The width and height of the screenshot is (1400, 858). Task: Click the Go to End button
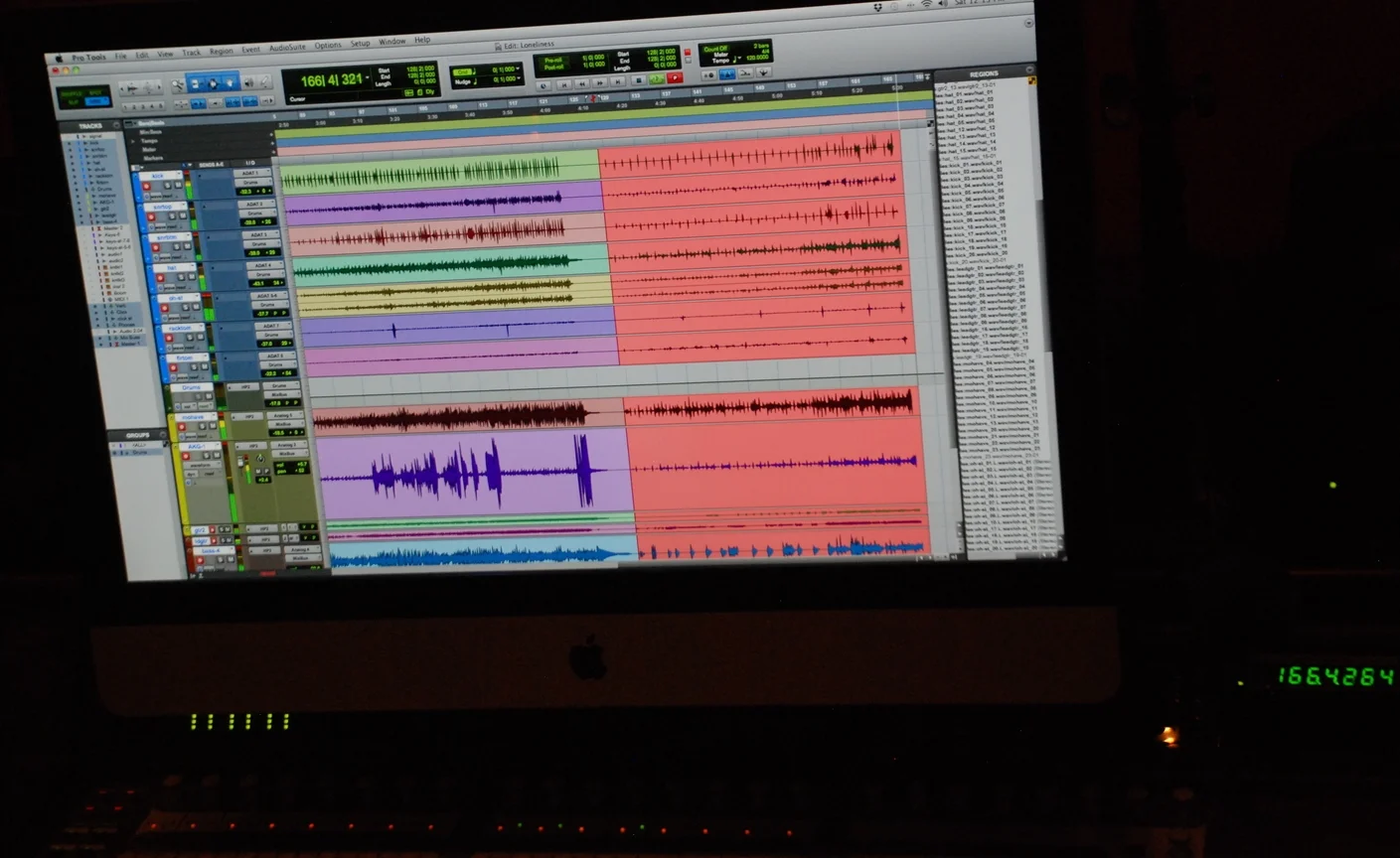coord(617,81)
